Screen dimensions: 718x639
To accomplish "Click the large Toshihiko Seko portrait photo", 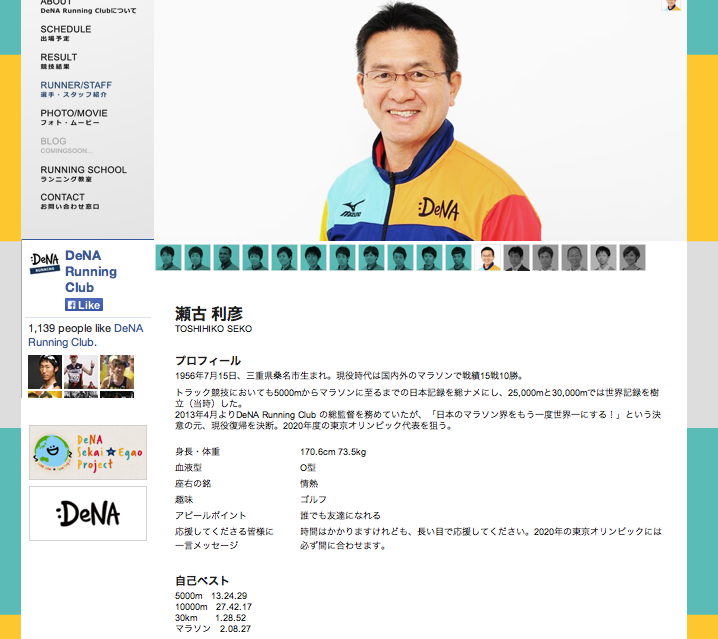I will 420,120.
